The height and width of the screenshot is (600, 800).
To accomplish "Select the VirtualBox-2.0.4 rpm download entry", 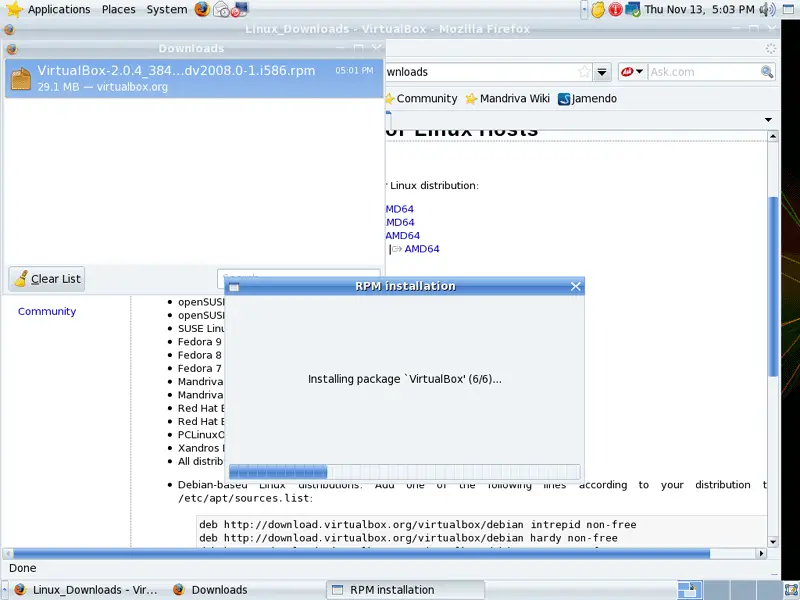I will pyautogui.click(x=194, y=78).
